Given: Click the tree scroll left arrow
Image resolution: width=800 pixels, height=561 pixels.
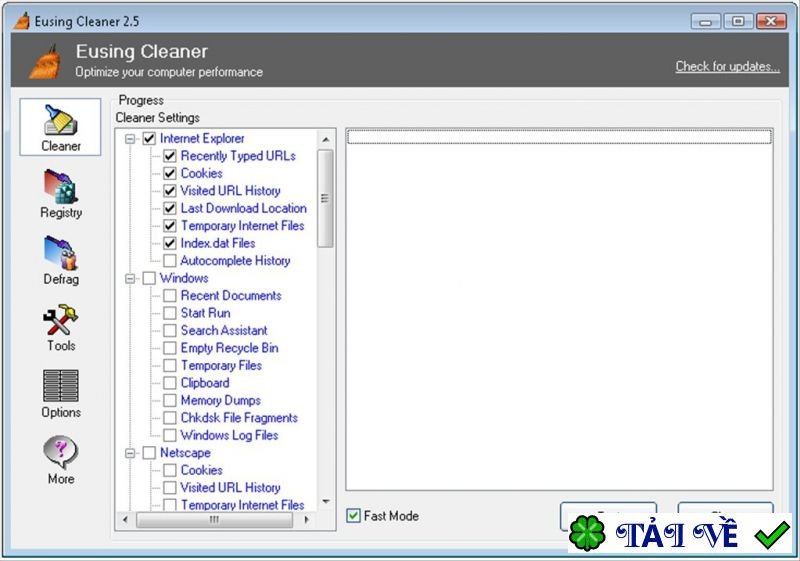Looking at the screenshot, I should pyautogui.click(x=126, y=520).
